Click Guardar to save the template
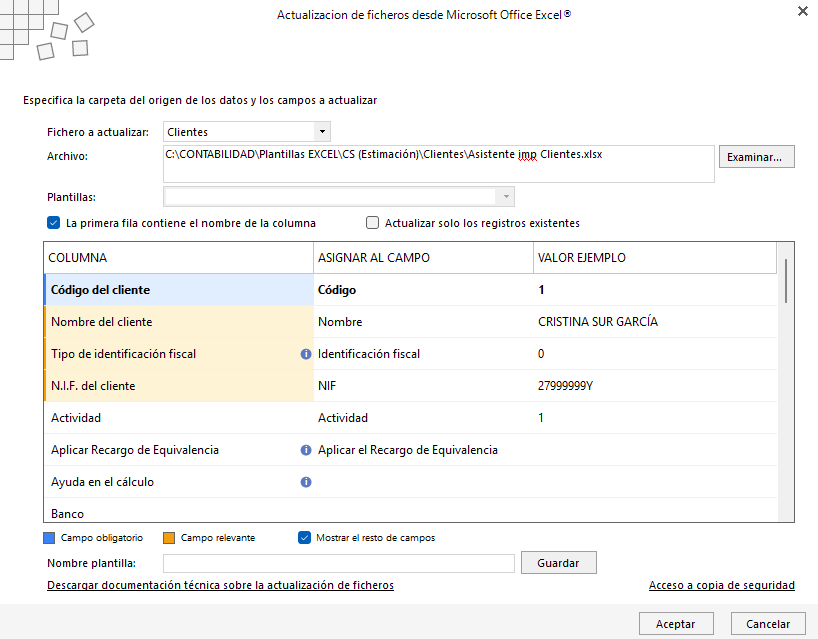The image size is (818, 639). coord(558,563)
